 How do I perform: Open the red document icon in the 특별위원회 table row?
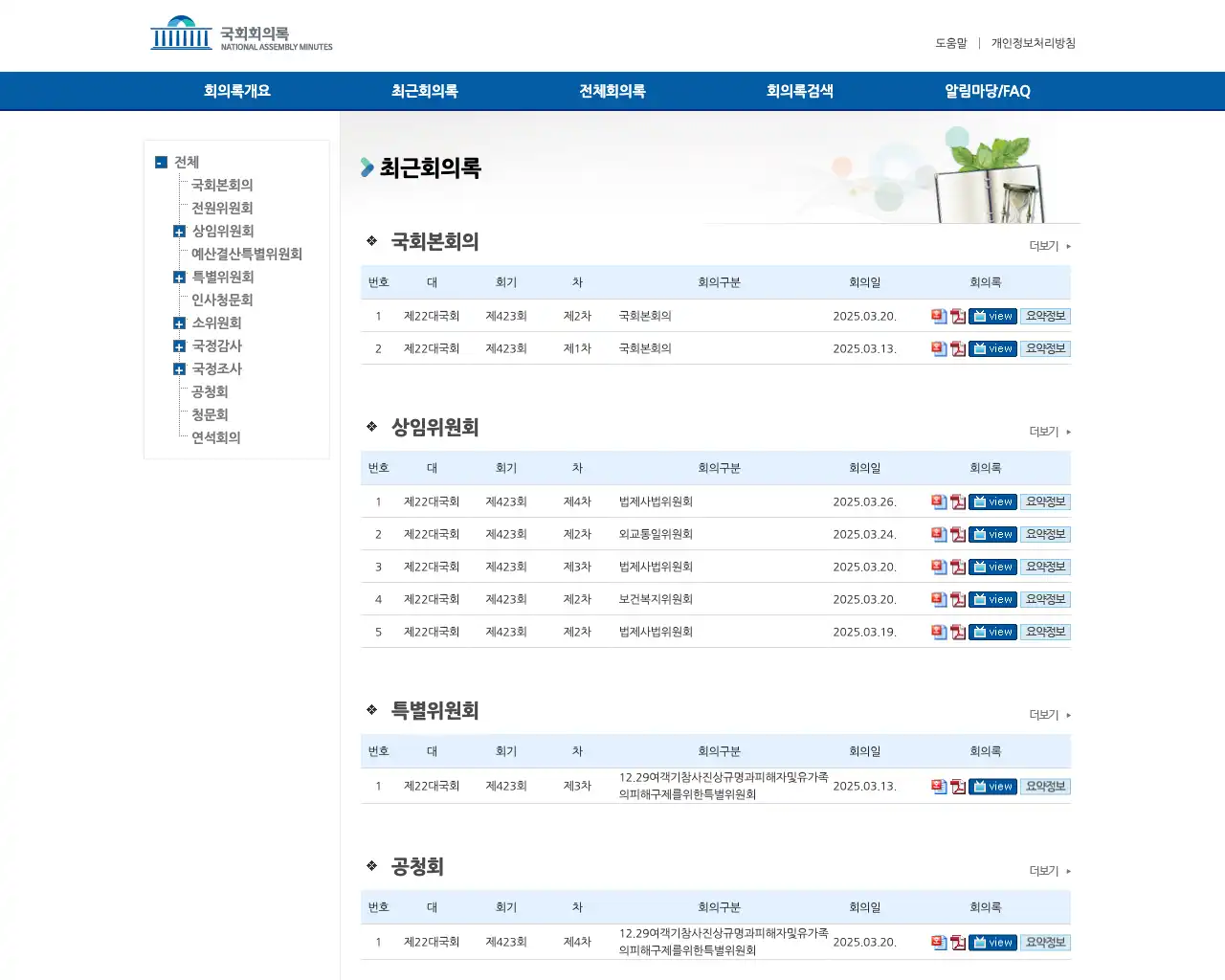[939, 787]
